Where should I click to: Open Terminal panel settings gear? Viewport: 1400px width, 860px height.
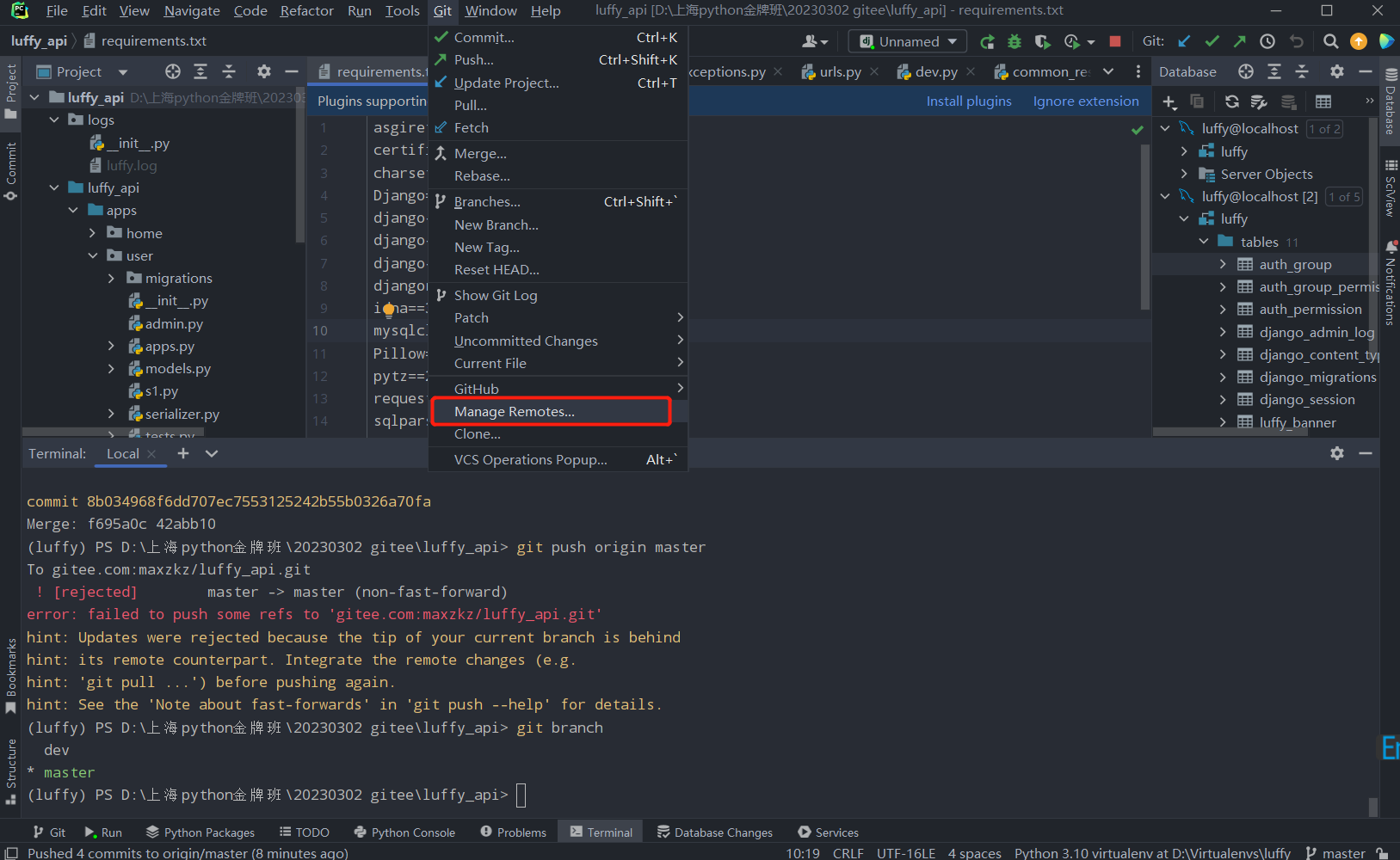1337,453
